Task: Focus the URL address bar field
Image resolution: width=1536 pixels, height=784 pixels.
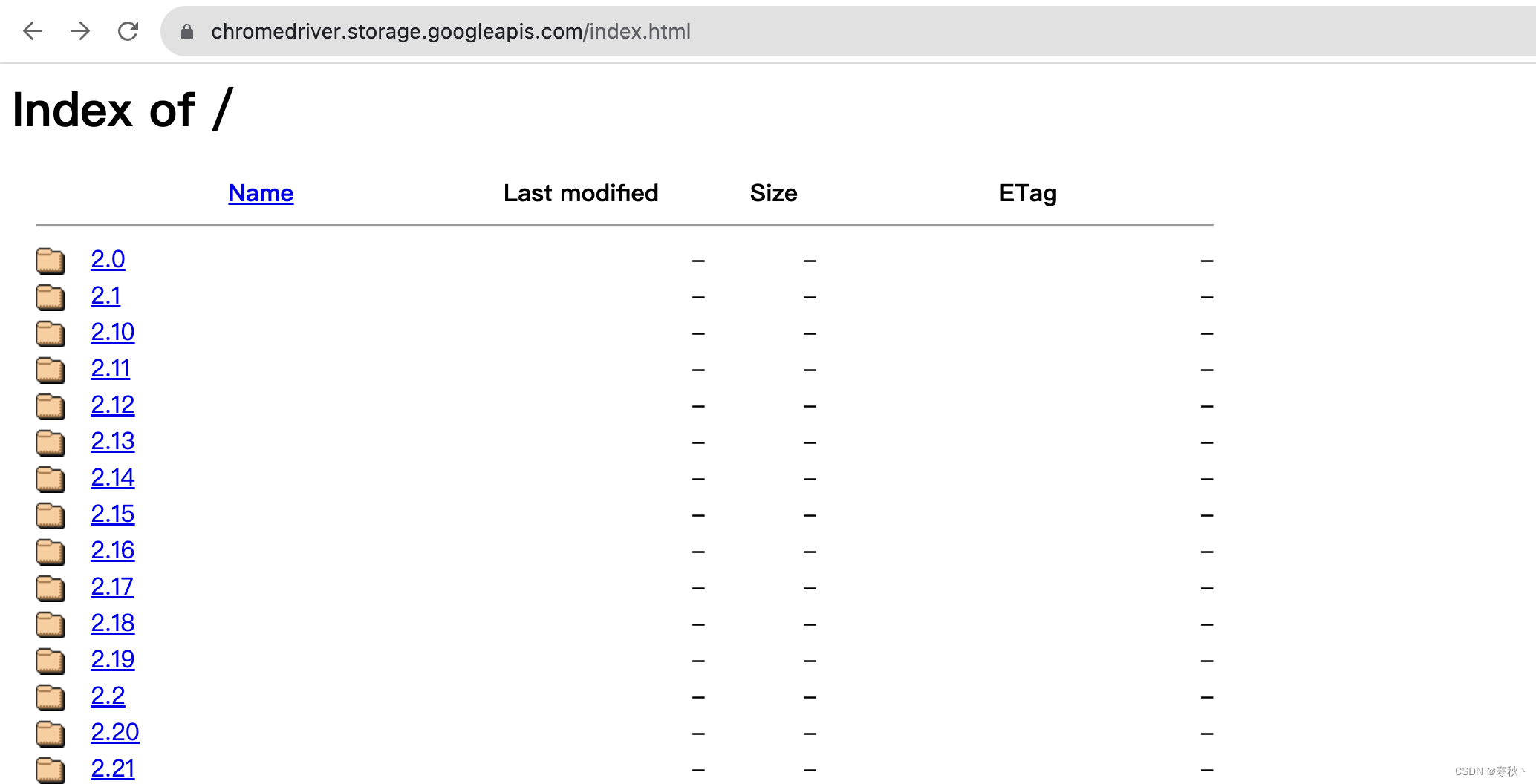Action: pyautogui.click(x=847, y=31)
